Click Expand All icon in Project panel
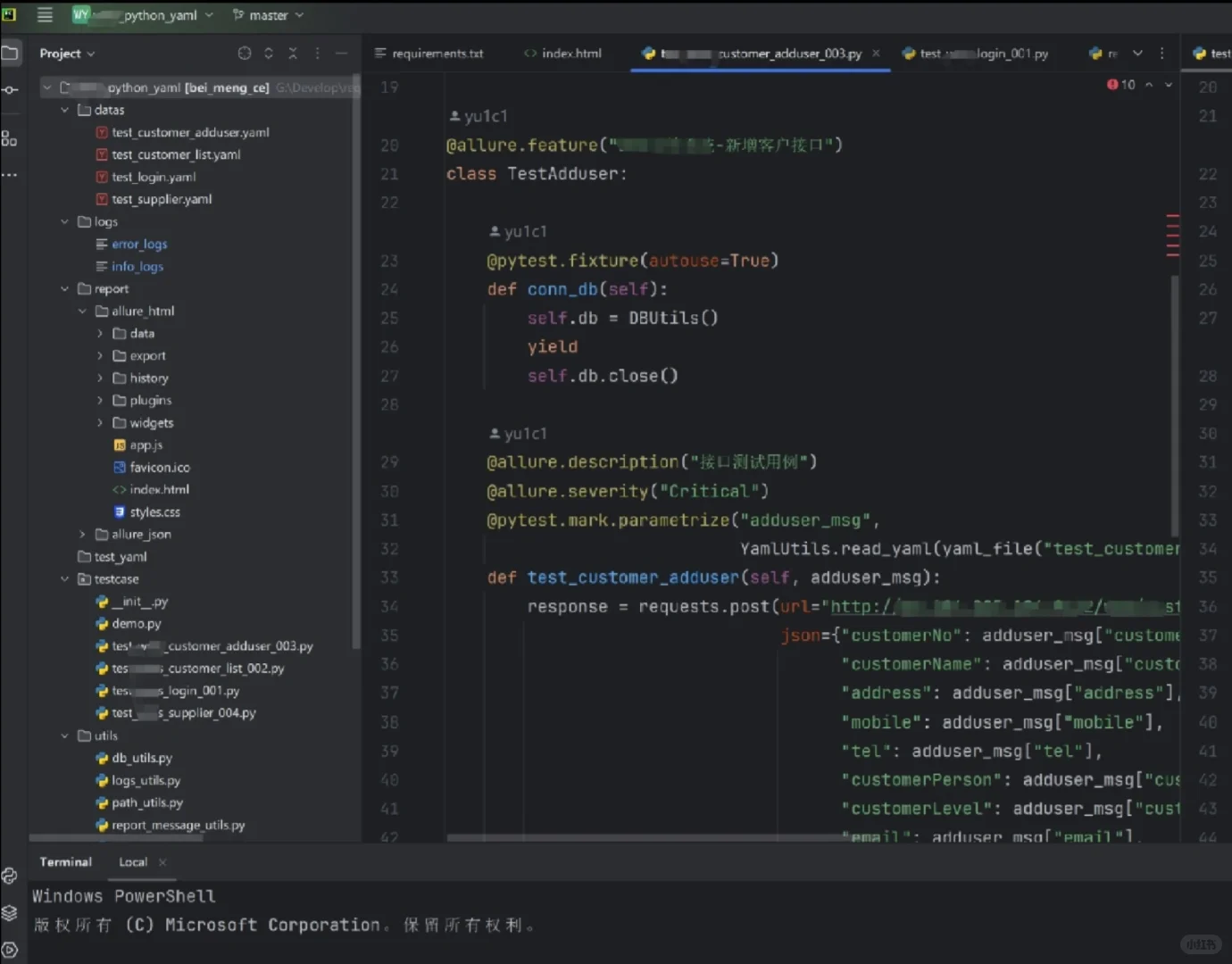The image size is (1232, 964). [269, 54]
